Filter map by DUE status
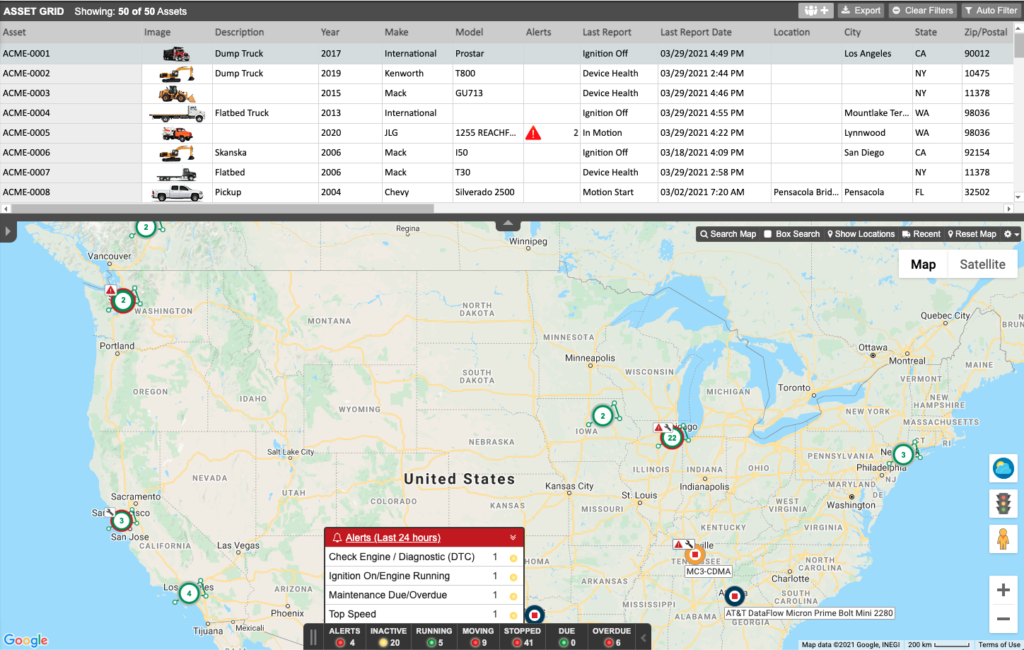Viewport: 1024px width, 650px height. [567, 637]
